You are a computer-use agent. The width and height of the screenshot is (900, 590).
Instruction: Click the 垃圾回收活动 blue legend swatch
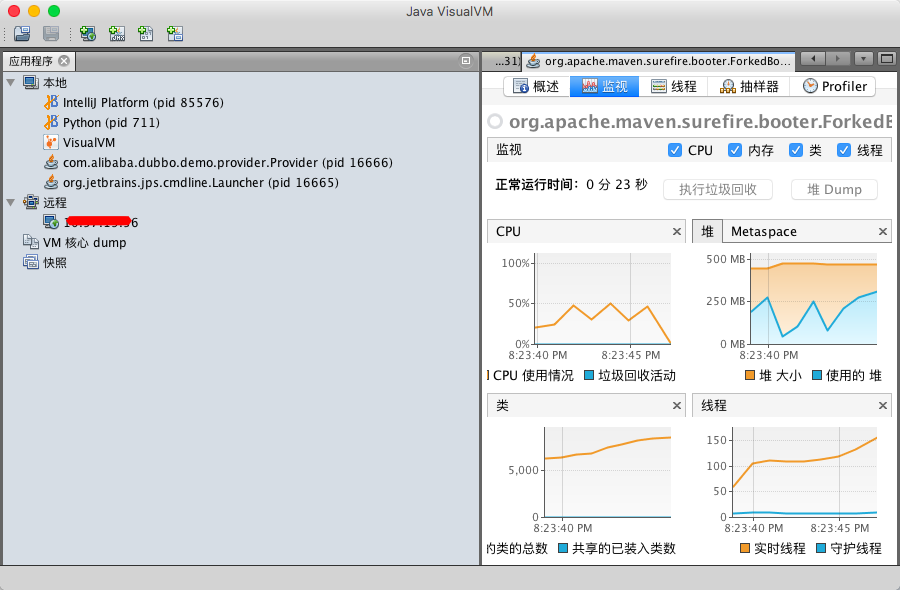coord(589,375)
